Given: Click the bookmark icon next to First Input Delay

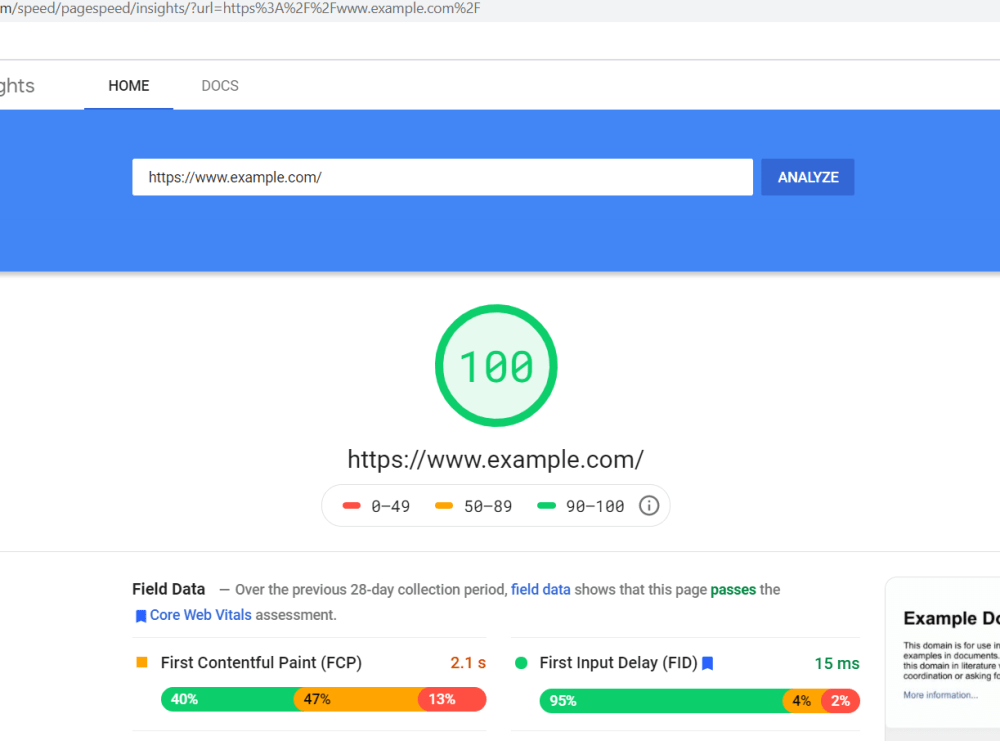Looking at the screenshot, I should point(707,663).
